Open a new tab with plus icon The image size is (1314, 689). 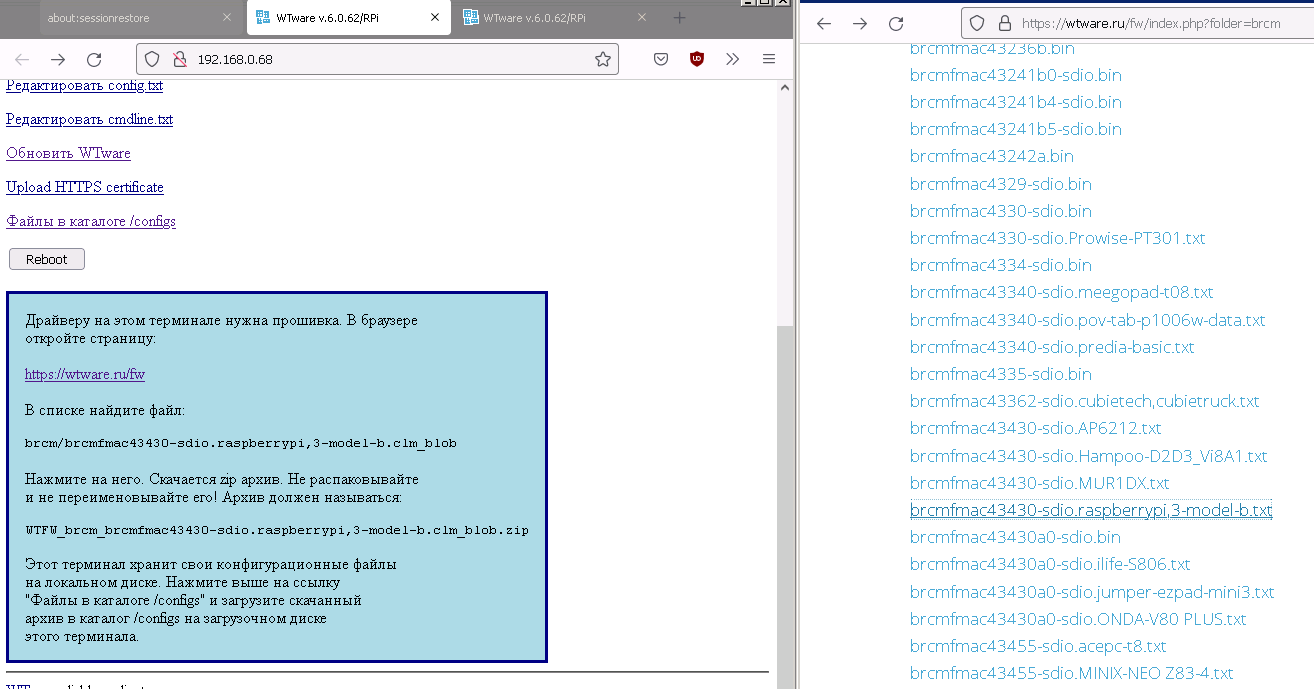[x=679, y=18]
